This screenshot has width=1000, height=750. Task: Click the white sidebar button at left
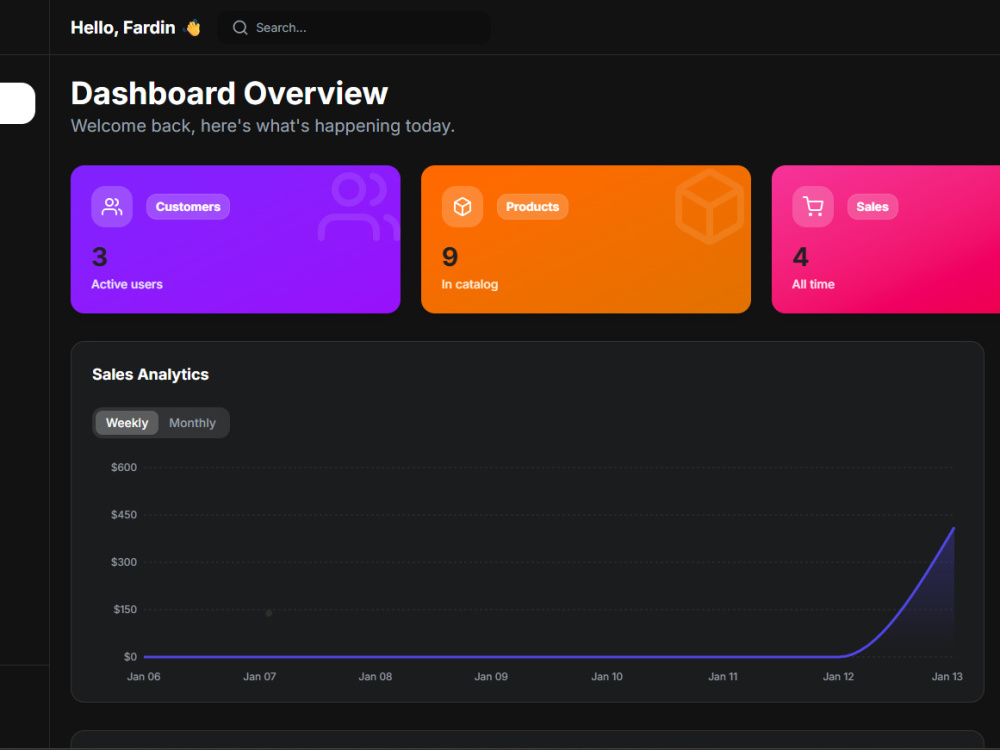[x=17, y=103]
